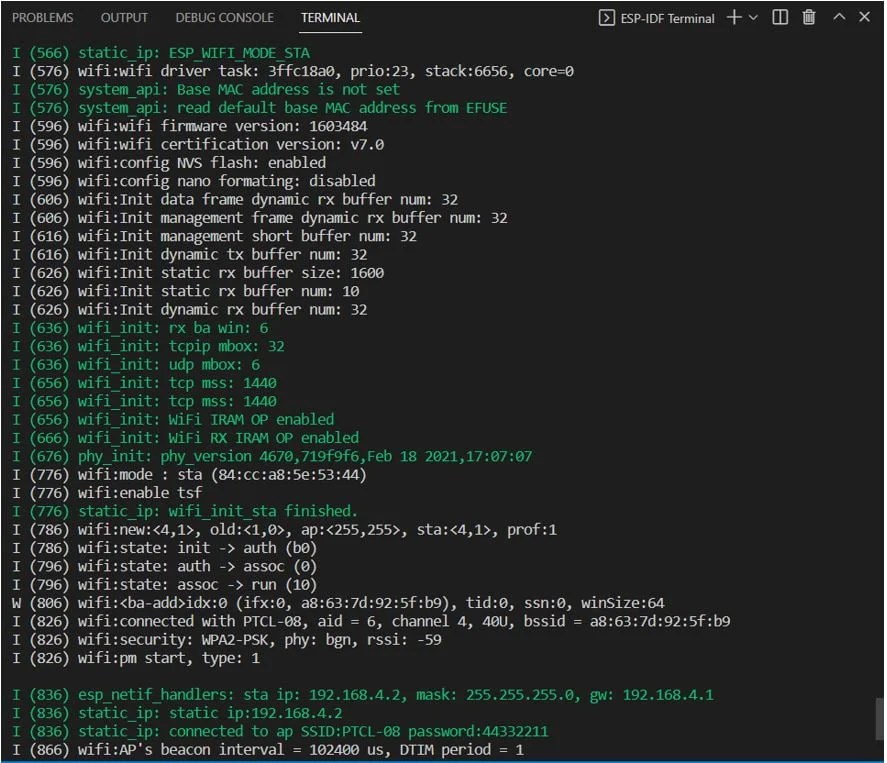This screenshot has height=763, width=887.
Task: Kill the terminal using the trash icon
Action: point(809,17)
